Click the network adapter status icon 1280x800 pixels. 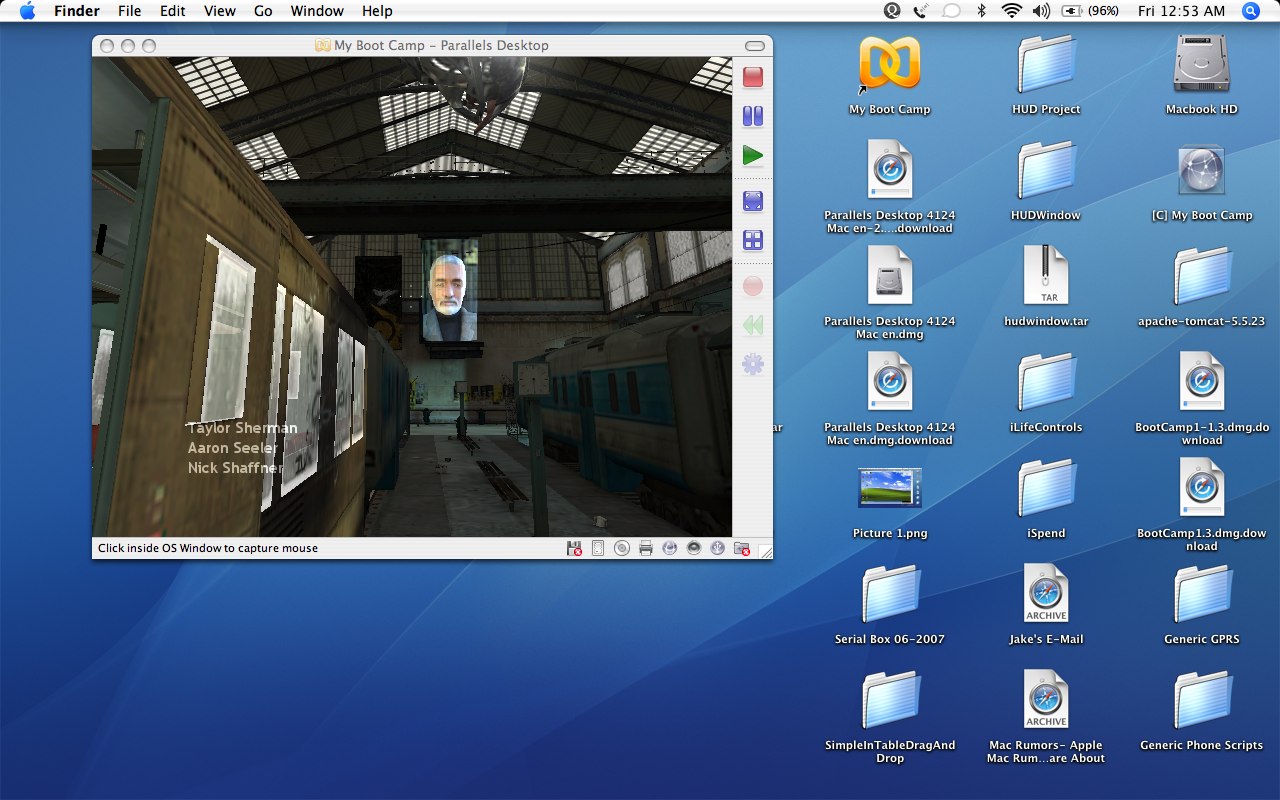[x=670, y=548]
